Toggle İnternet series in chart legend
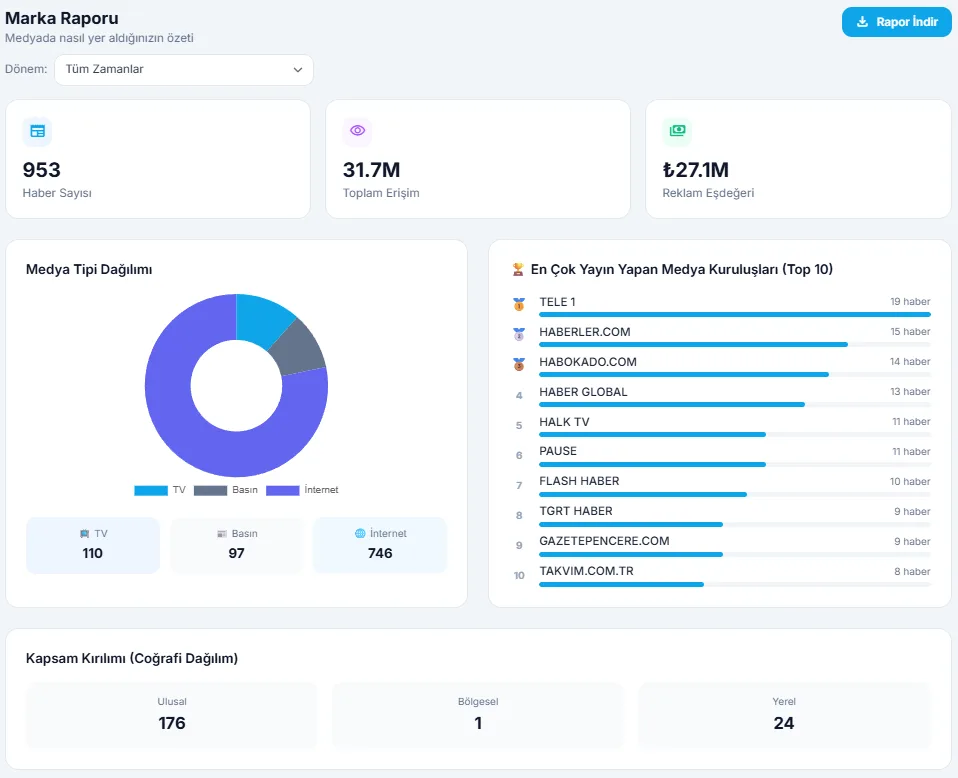958x778 pixels. click(301, 490)
